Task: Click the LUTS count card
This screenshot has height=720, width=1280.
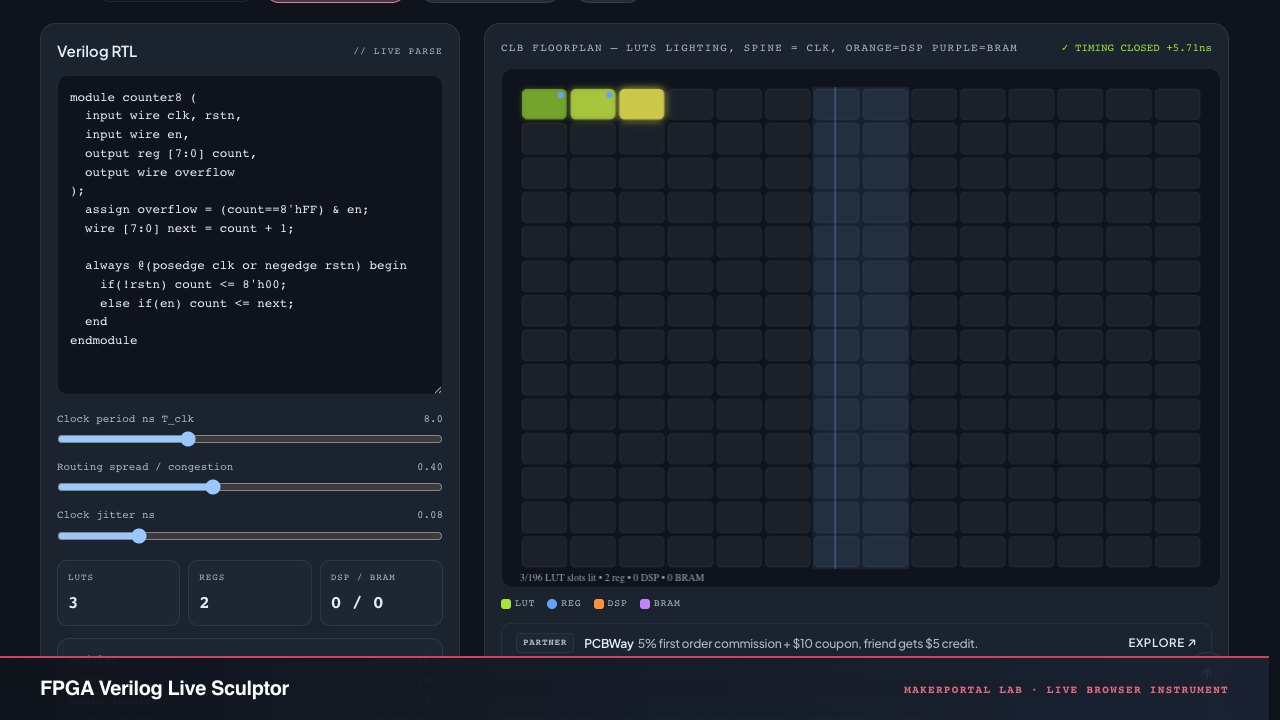Action: (118, 593)
